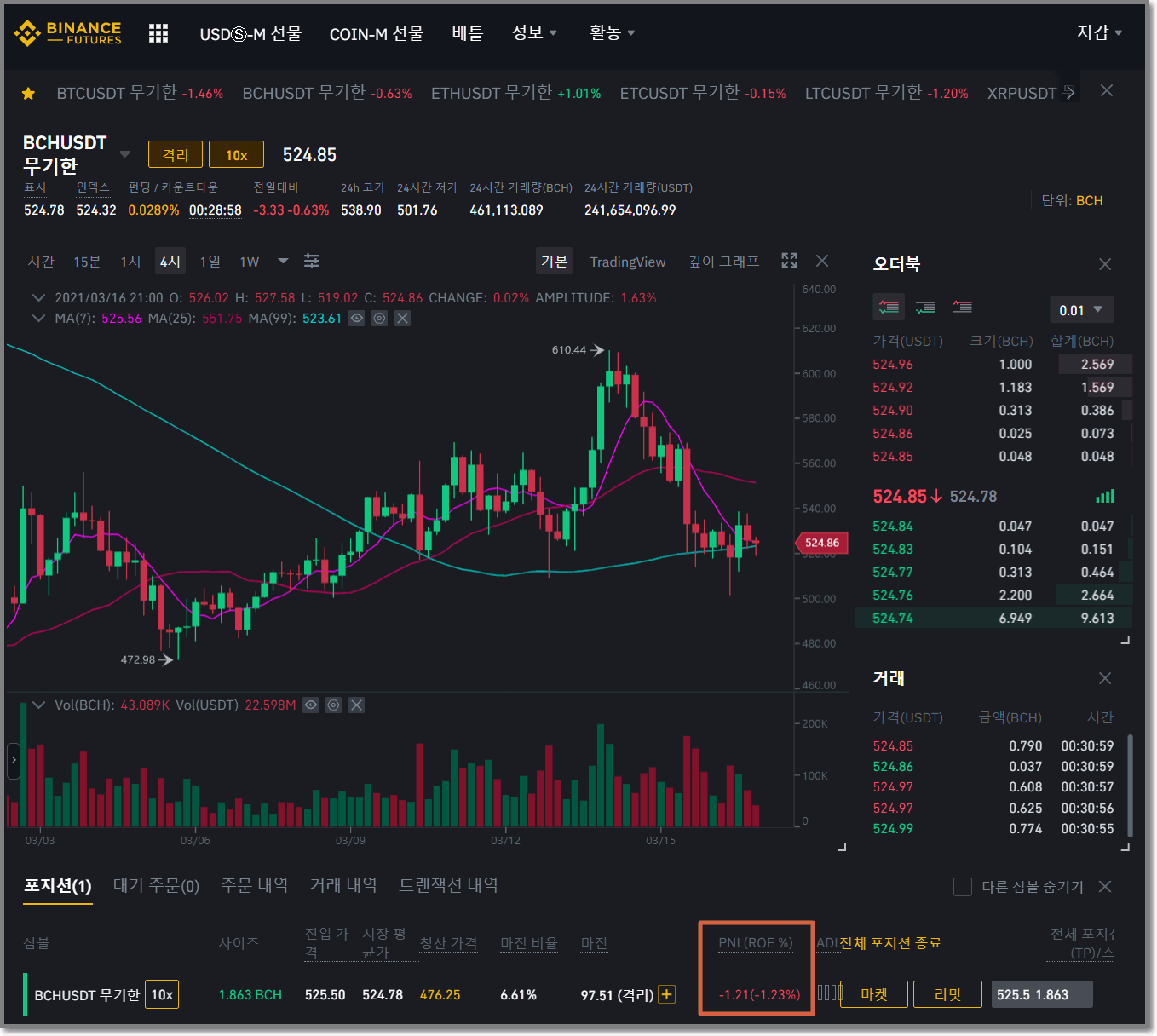1157x1036 pixels.
Task: Click the favorites star icon
Action: click(28, 94)
